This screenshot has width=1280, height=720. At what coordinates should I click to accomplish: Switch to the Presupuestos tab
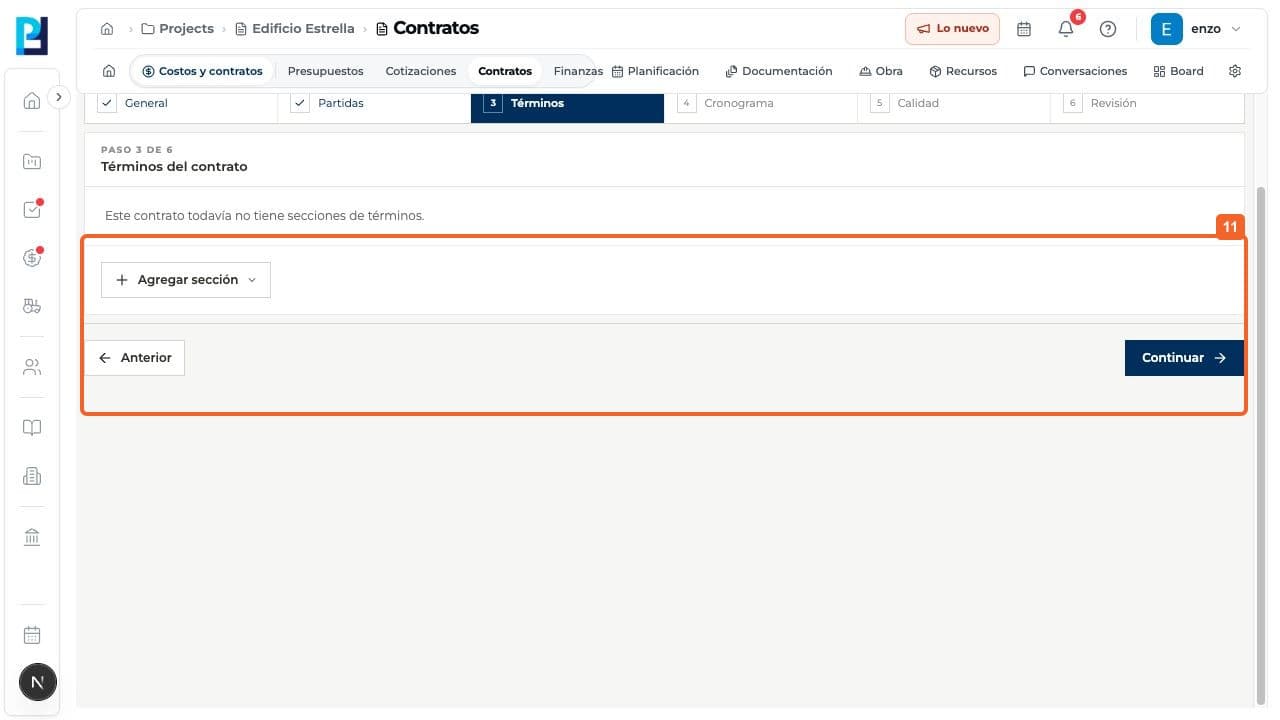click(325, 71)
